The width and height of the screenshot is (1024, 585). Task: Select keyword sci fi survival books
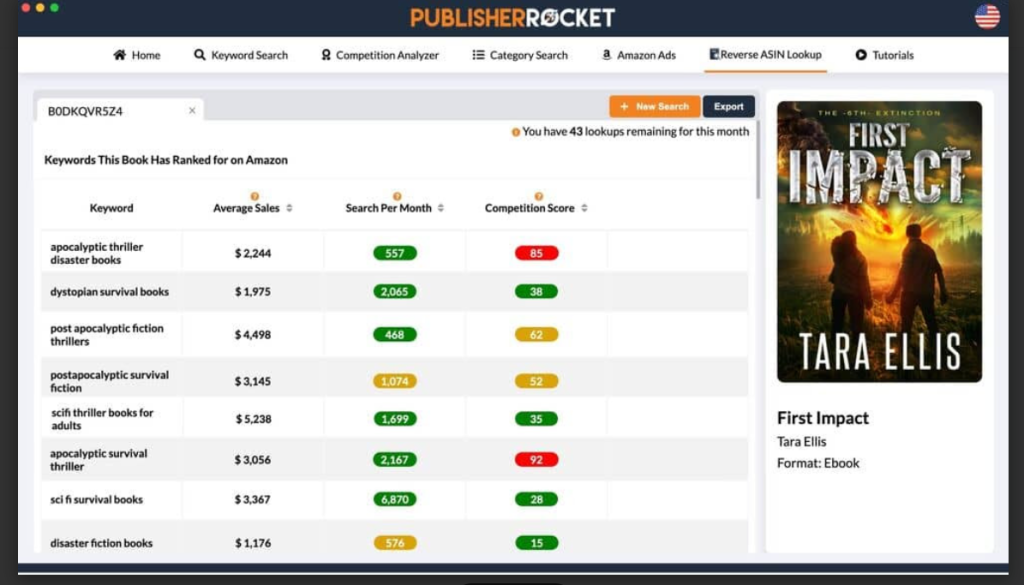97,499
